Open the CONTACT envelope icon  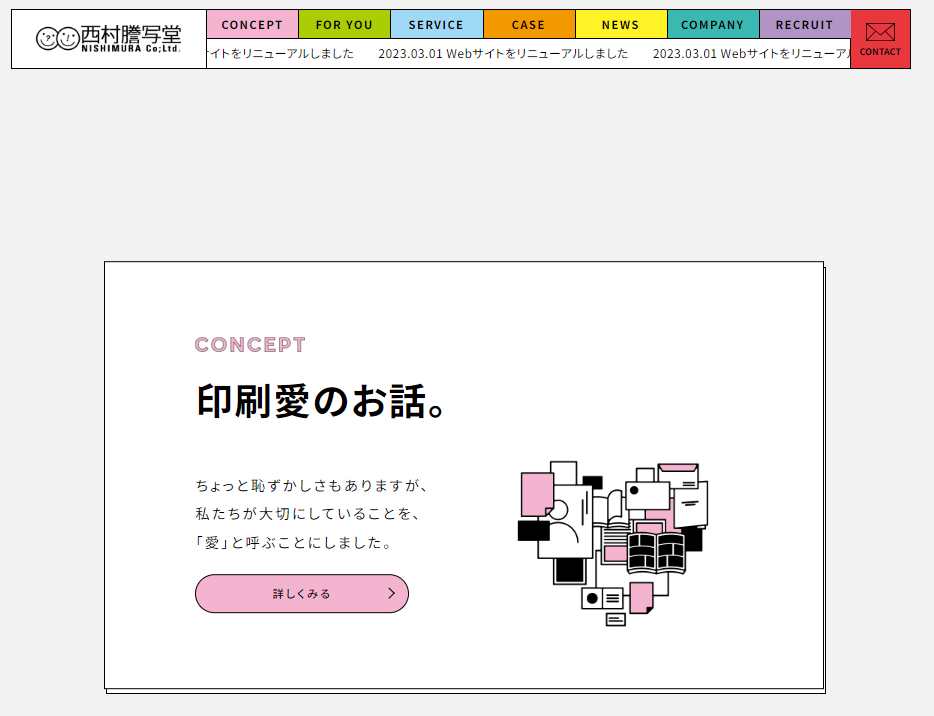pyautogui.click(x=880, y=33)
